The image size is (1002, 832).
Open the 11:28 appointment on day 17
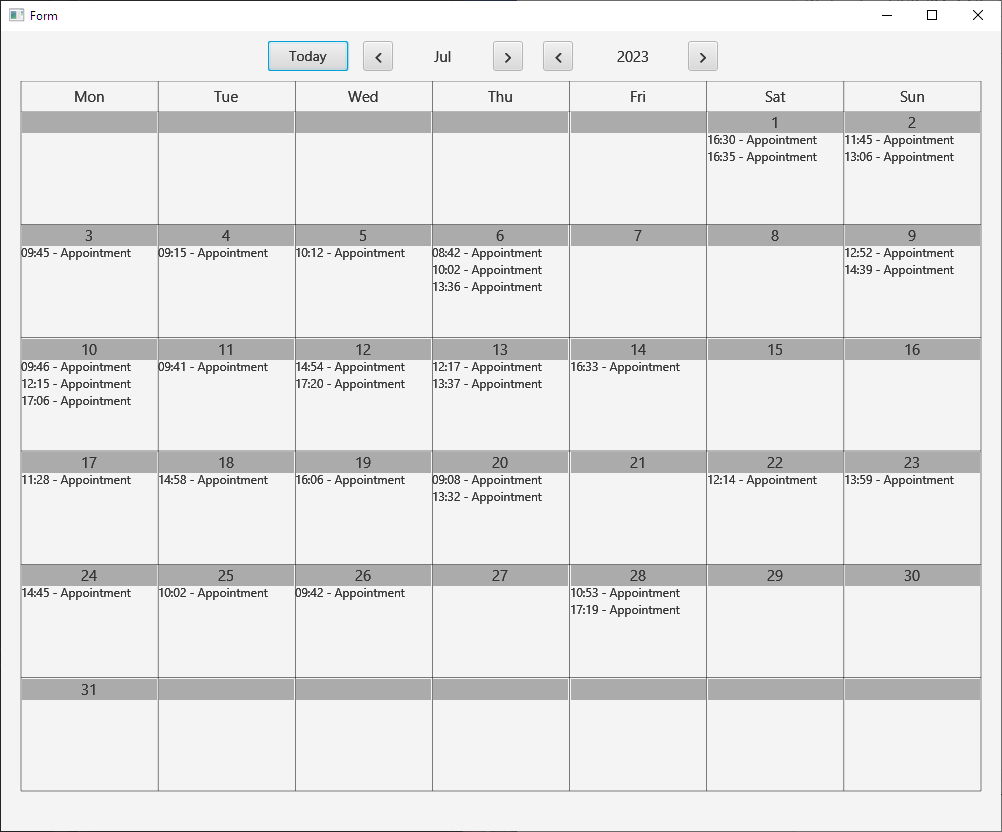pos(76,480)
